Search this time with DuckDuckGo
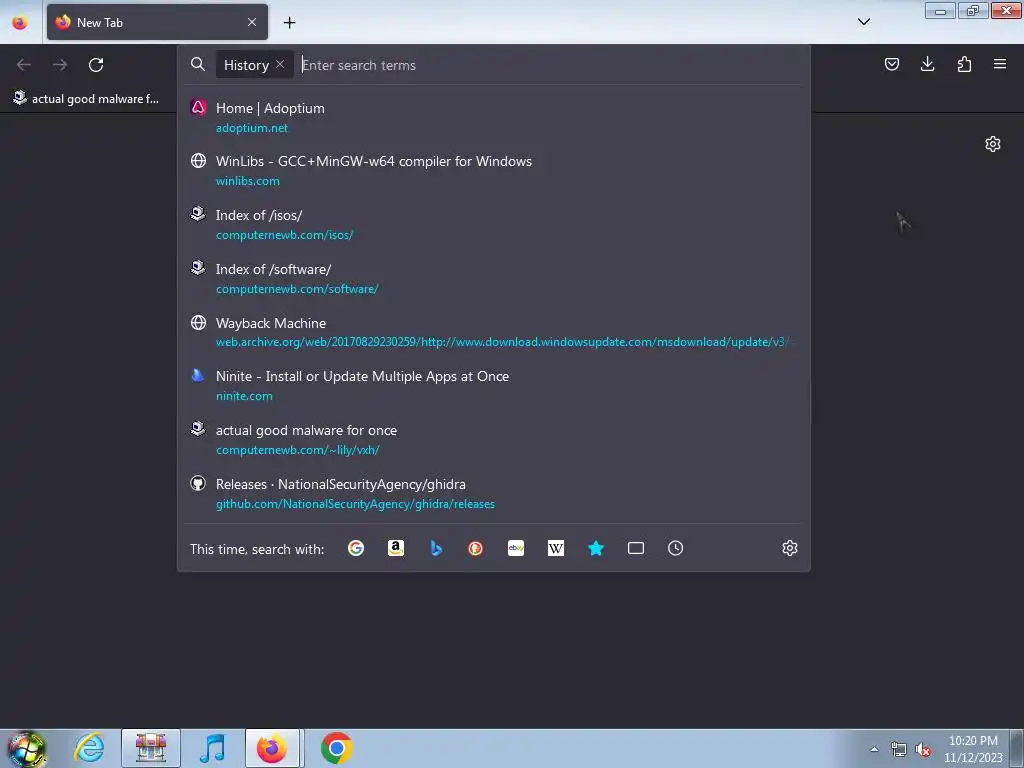This screenshot has height=768, width=1024. click(x=475, y=548)
